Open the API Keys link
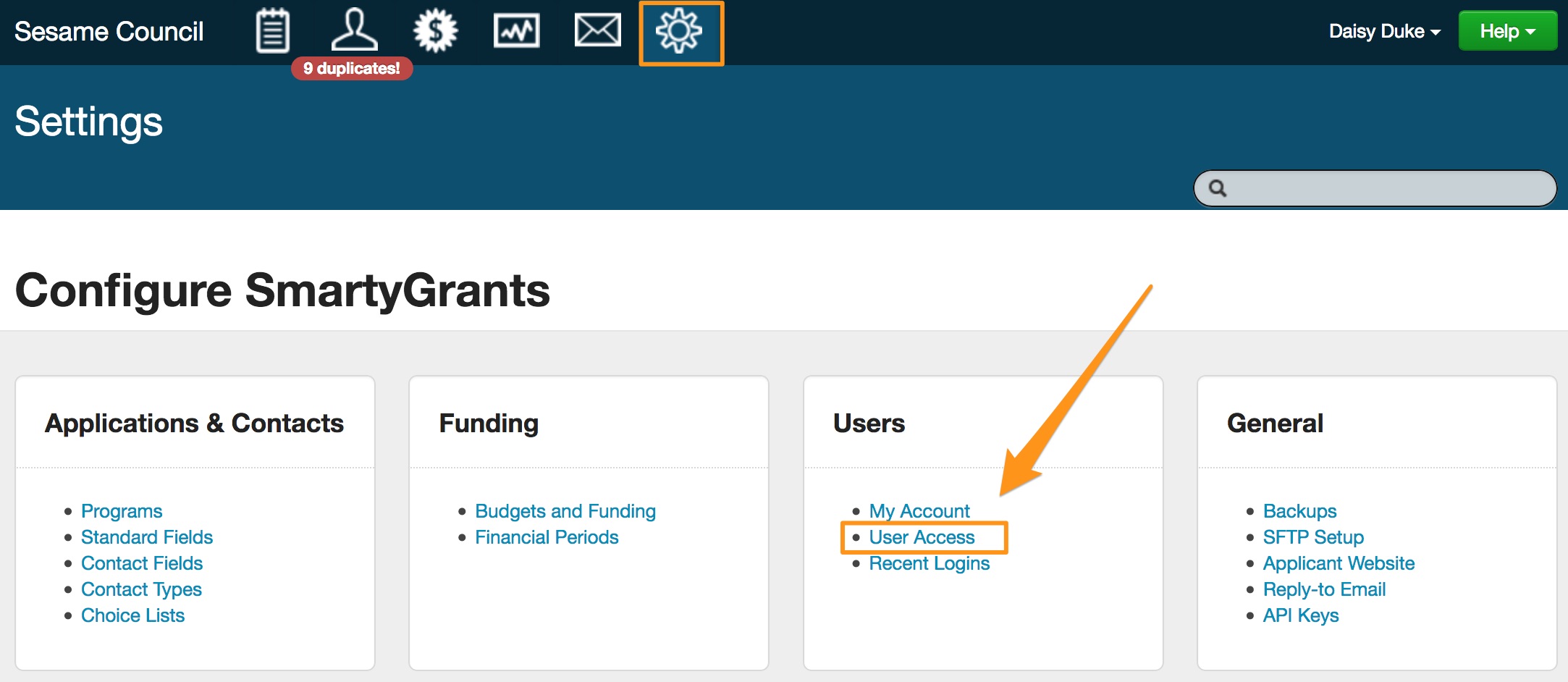This screenshot has width=1568, height=682. (x=1300, y=615)
